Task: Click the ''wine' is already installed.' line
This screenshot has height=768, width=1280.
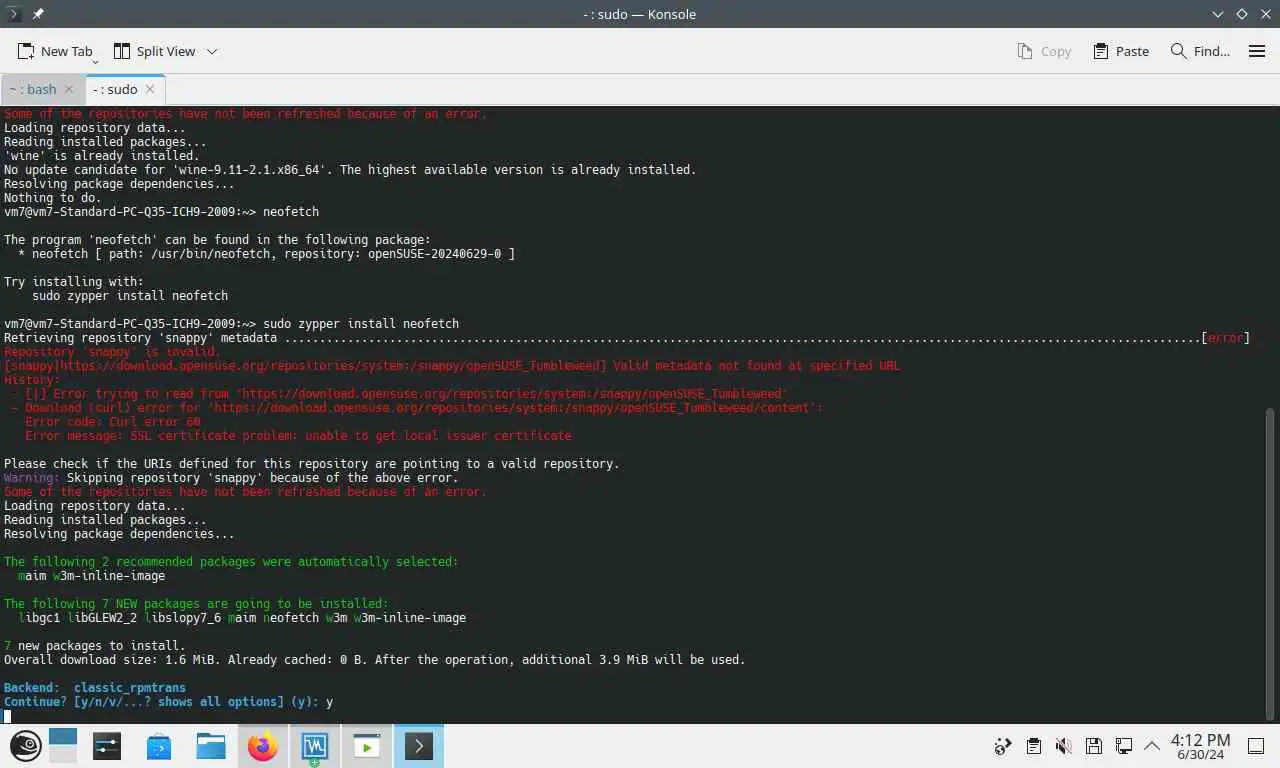Action: tap(102, 156)
